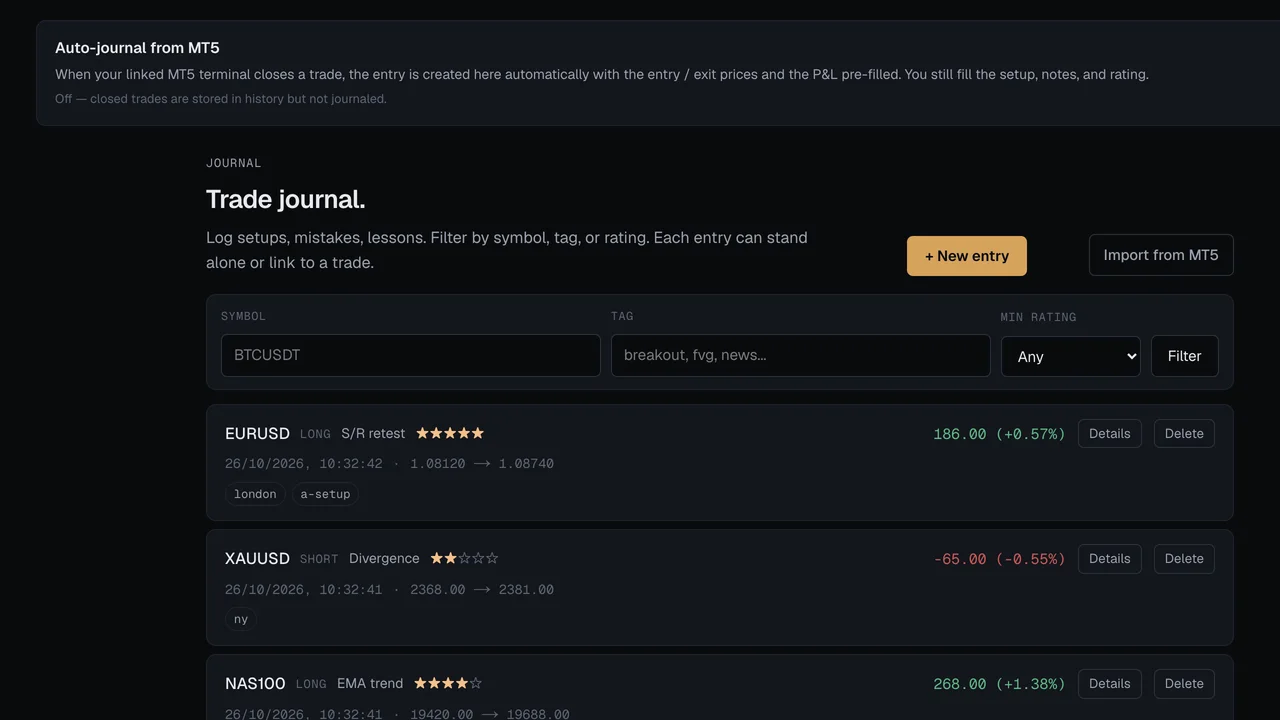Click the EURUSD five-star rating

pos(450,433)
